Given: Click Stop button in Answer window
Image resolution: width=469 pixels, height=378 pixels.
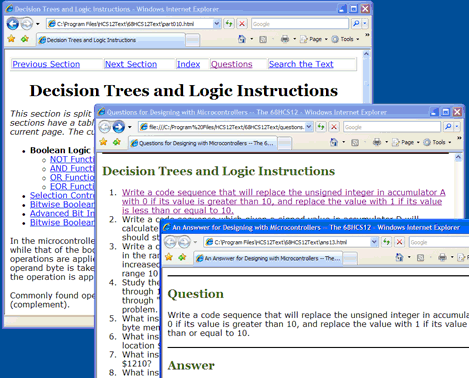Looking at the screenshot, I should pos(399,242).
